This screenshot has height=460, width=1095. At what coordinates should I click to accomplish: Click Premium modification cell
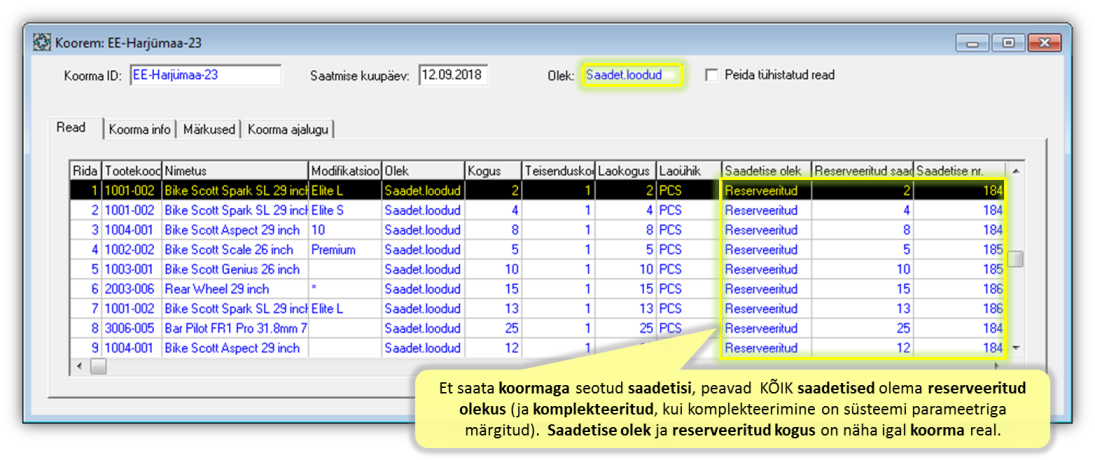(x=345, y=249)
